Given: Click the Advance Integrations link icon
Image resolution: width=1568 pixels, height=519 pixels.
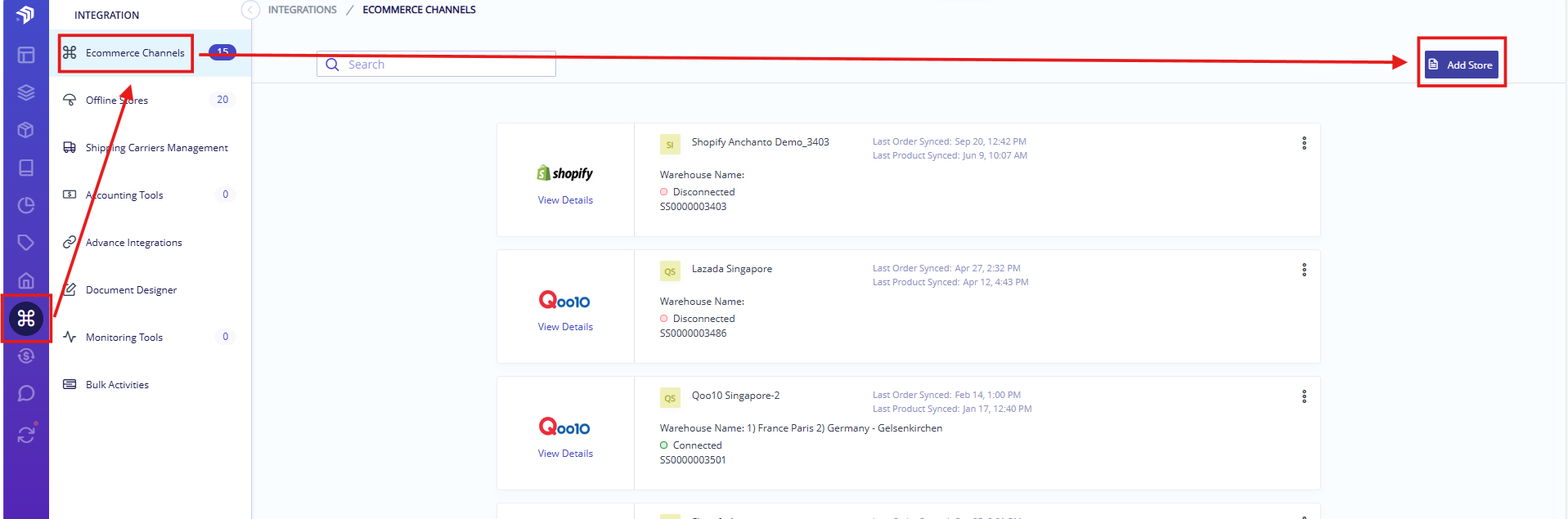Looking at the screenshot, I should click(70, 242).
